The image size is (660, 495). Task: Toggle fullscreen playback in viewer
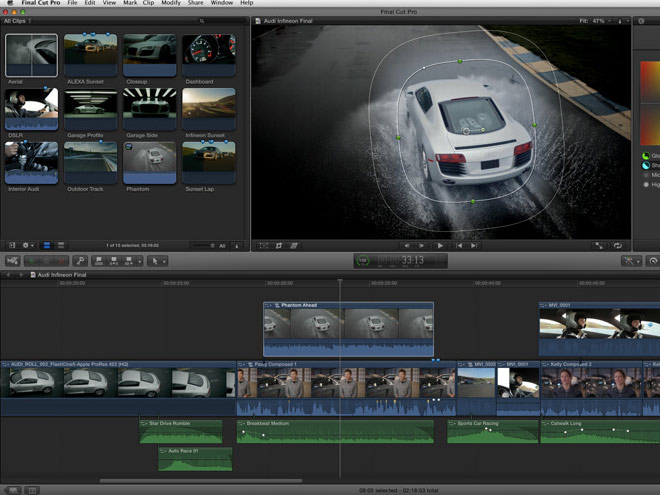click(x=599, y=245)
